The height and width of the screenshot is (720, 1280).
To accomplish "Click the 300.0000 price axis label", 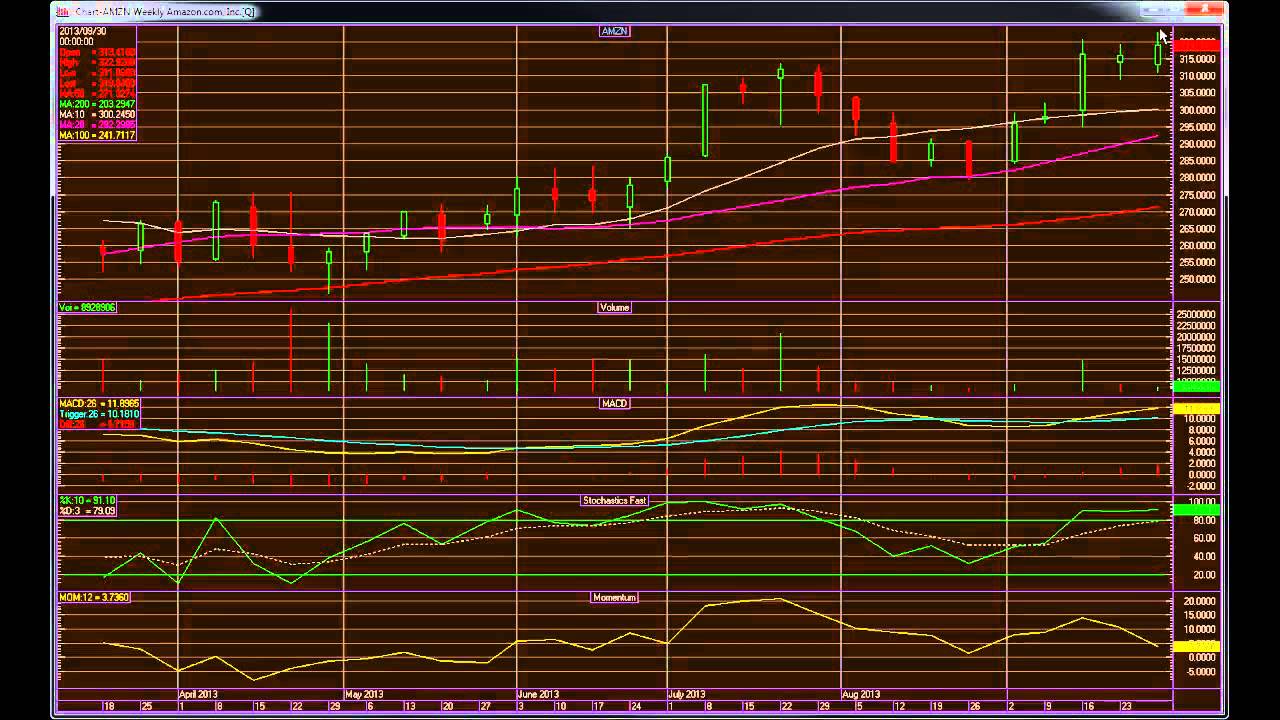I will pos(1198,110).
